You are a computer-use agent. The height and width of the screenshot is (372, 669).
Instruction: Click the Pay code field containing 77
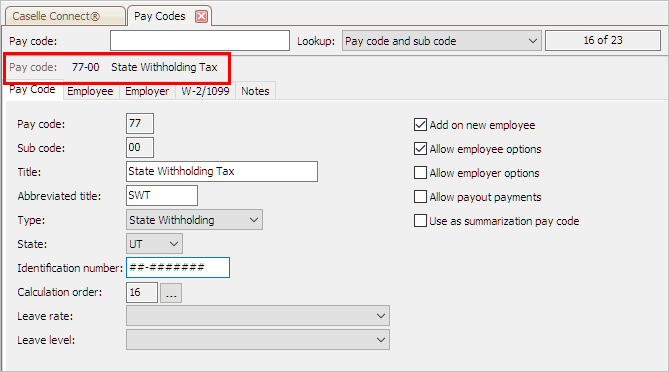(140, 124)
